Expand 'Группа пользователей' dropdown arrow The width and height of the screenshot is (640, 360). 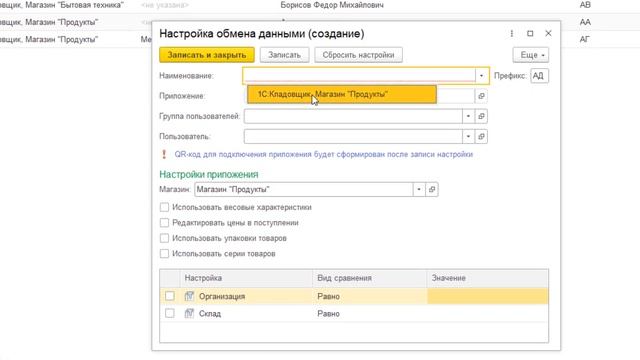pyautogui.click(x=468, y=116)
